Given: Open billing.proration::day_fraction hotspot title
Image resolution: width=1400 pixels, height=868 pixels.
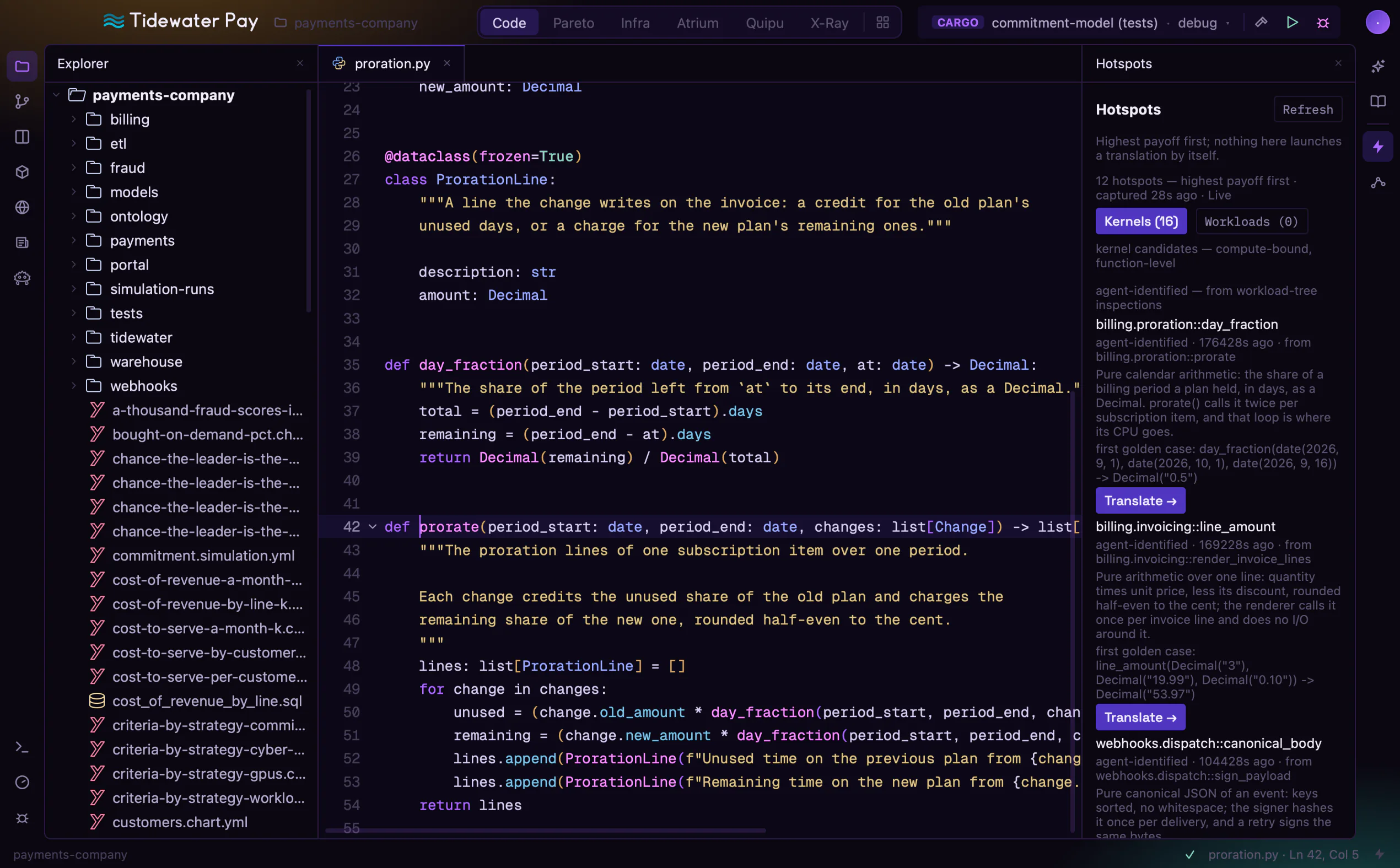Looking at the screenshot, I should [1187, 325].
